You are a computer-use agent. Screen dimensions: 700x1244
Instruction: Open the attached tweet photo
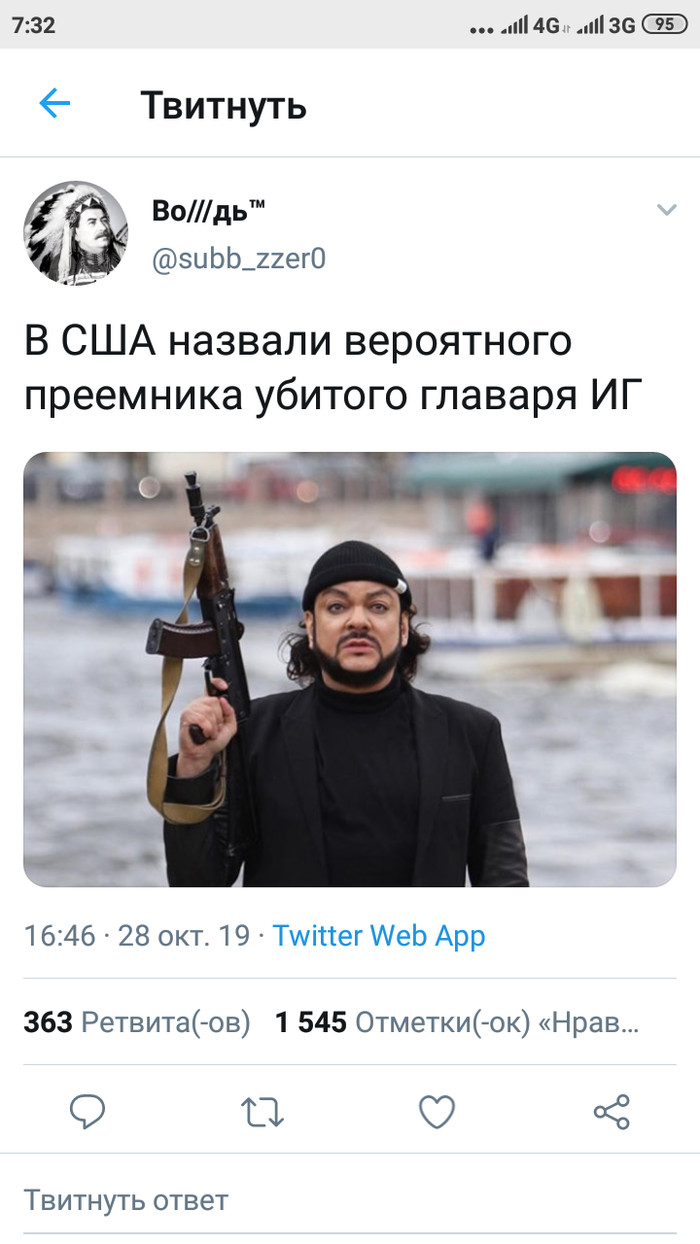(x=350, y=669)
